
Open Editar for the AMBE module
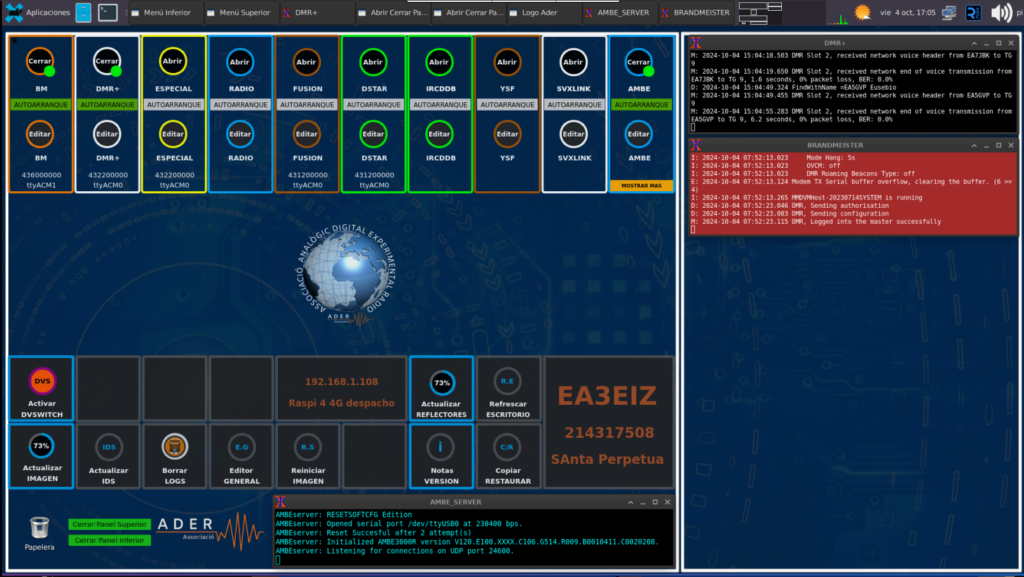639,134
